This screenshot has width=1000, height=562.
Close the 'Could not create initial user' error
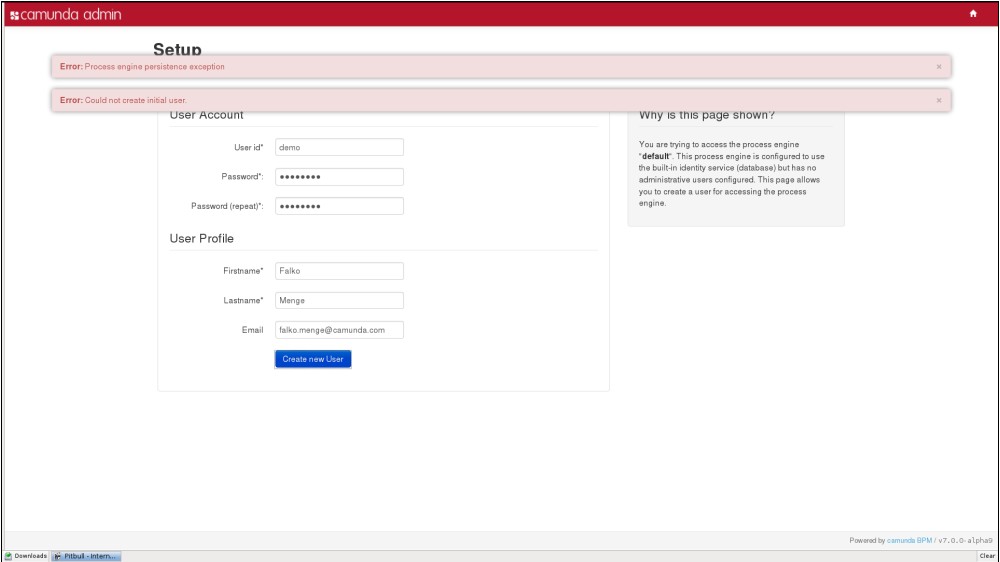point(938,101)
